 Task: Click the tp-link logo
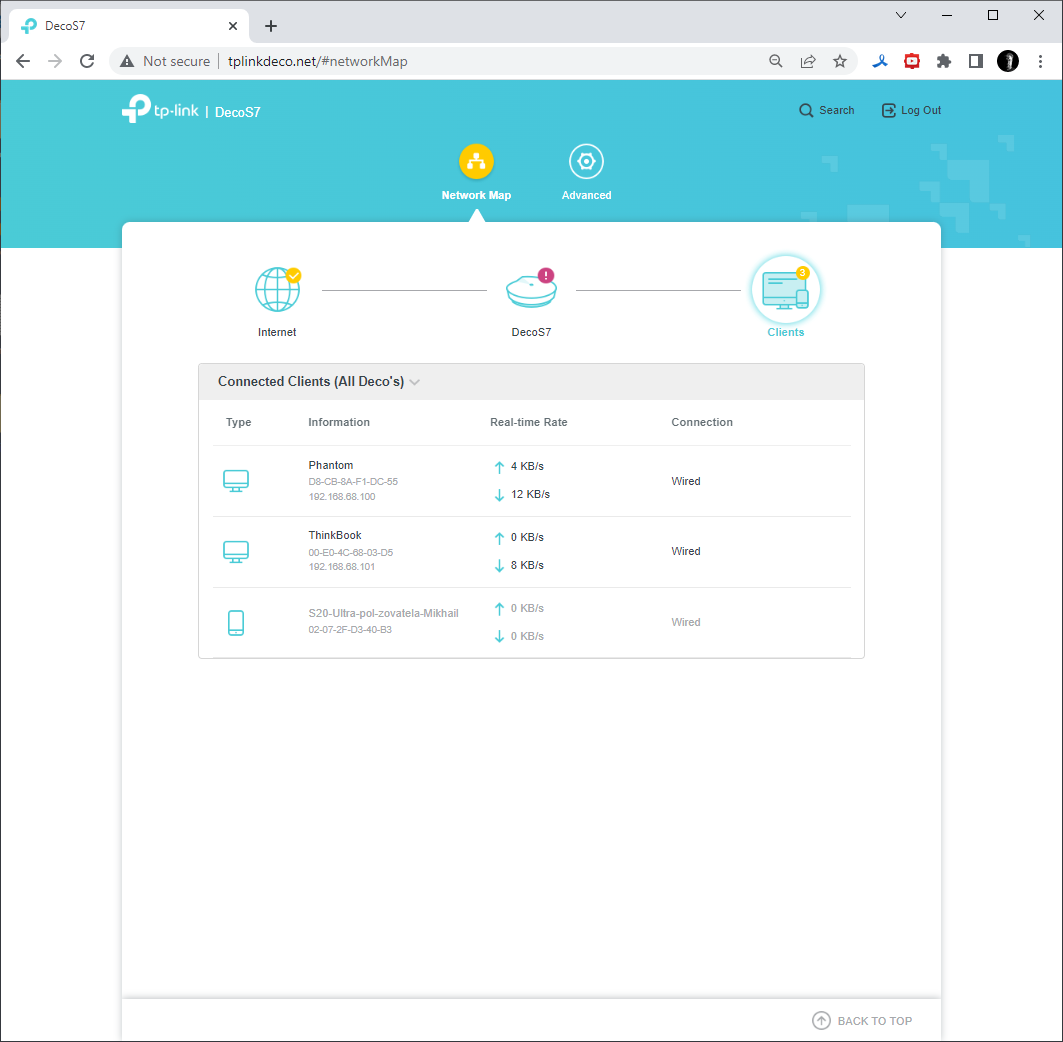(x=160, y=109)
